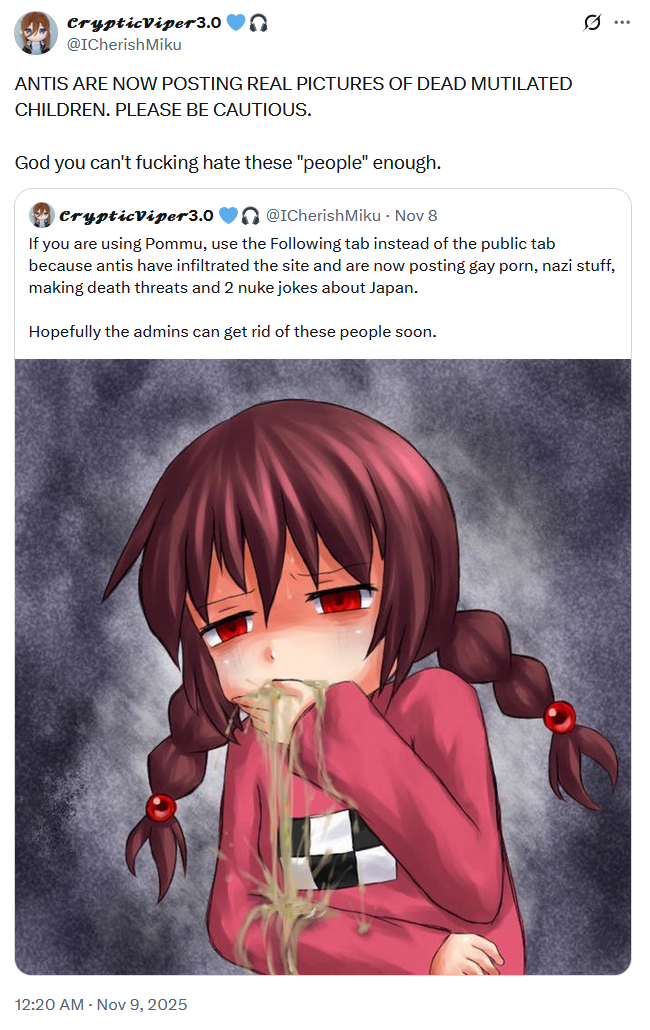Open the quoted post's Nov 8 date

pos(416,215)
